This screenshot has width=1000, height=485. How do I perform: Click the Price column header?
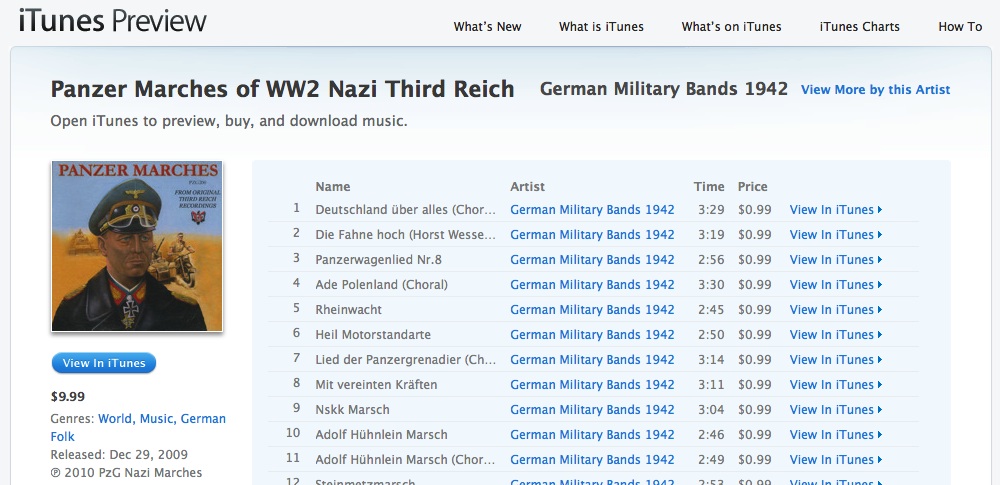tap(752, 187)
